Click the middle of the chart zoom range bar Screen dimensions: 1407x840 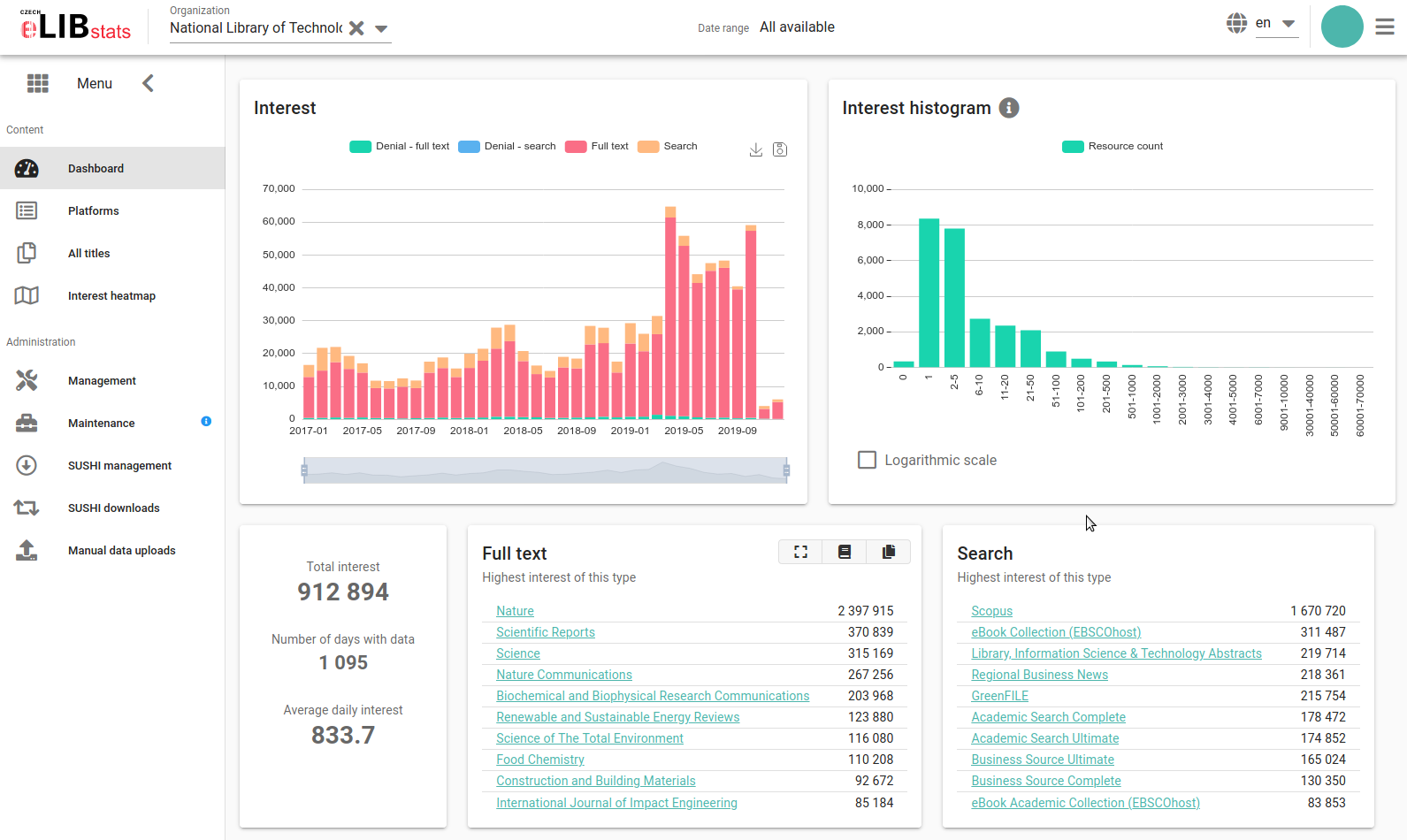pyautogui.click(x=546, y=470)
